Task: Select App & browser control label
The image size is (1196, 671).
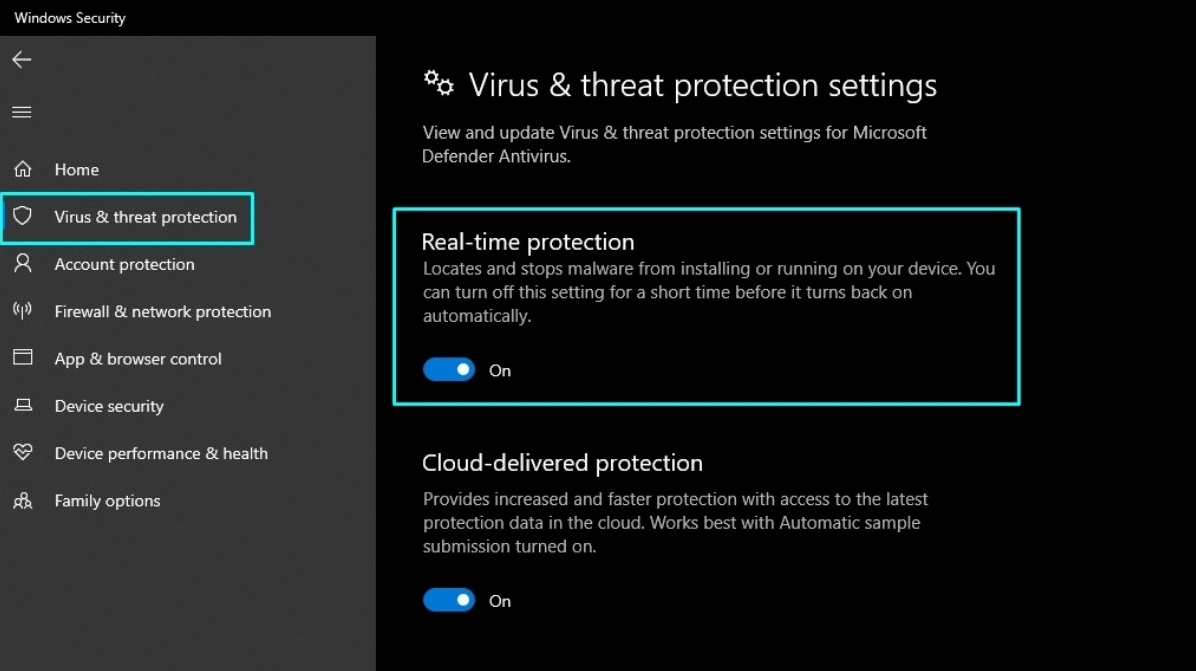Action: tap(138, 358)
